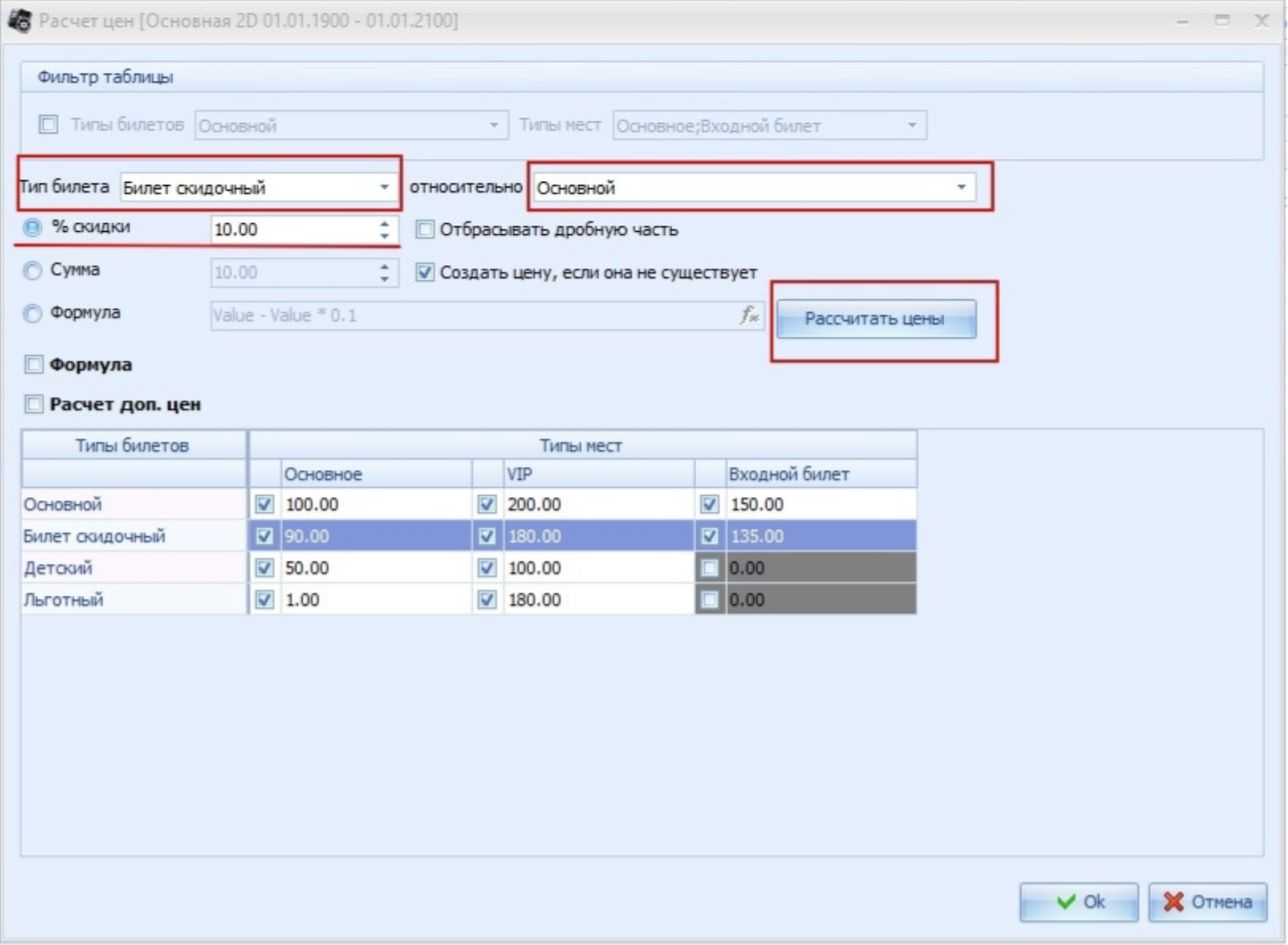Screen dimensions: 1288x945
Task: Confirm with the Ok button
Action: pos(1079,902)
